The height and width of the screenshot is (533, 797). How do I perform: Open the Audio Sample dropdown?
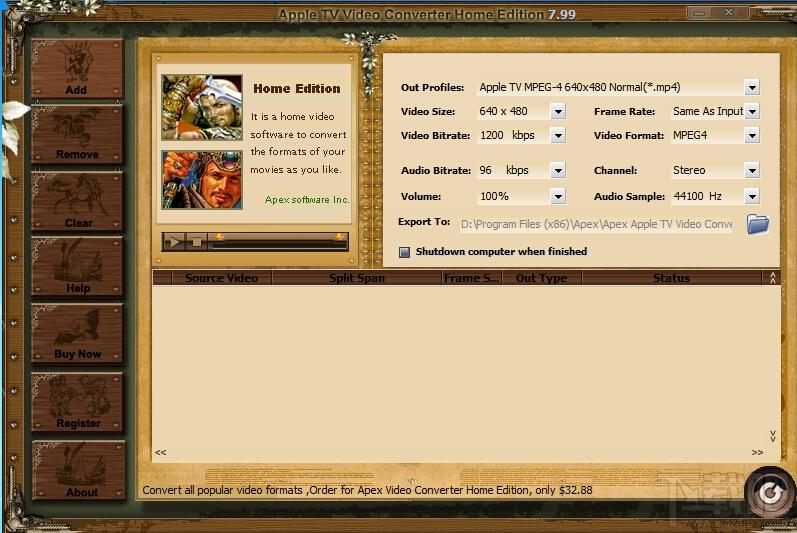pyautogui.click(x=752, y=196)
